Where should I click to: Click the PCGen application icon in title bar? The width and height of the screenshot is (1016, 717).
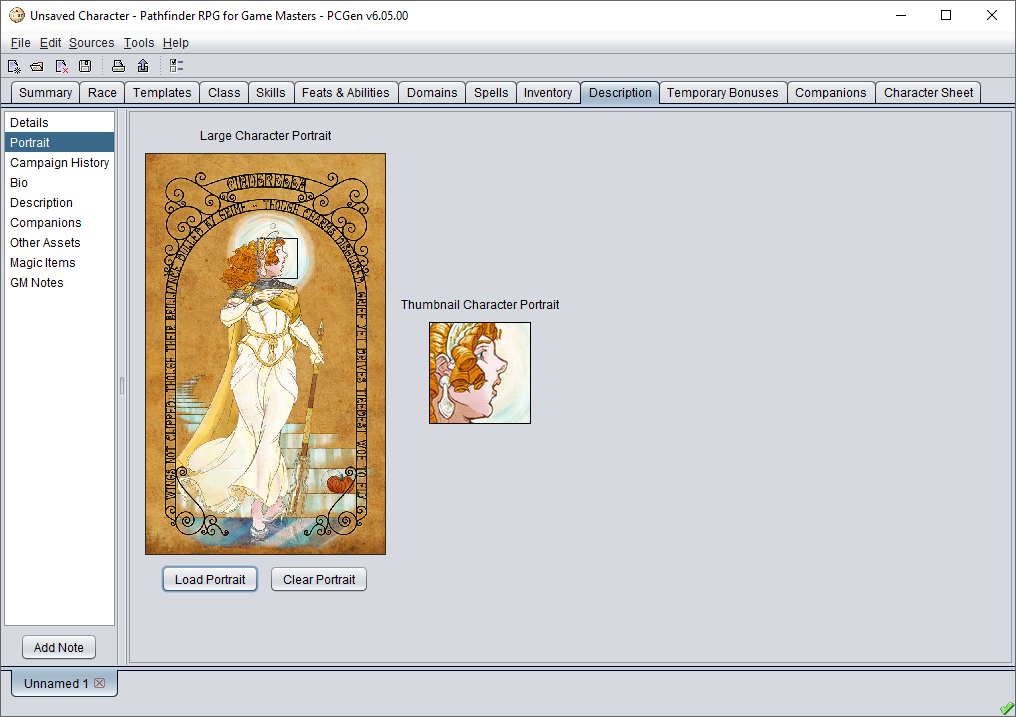[17, 15]
